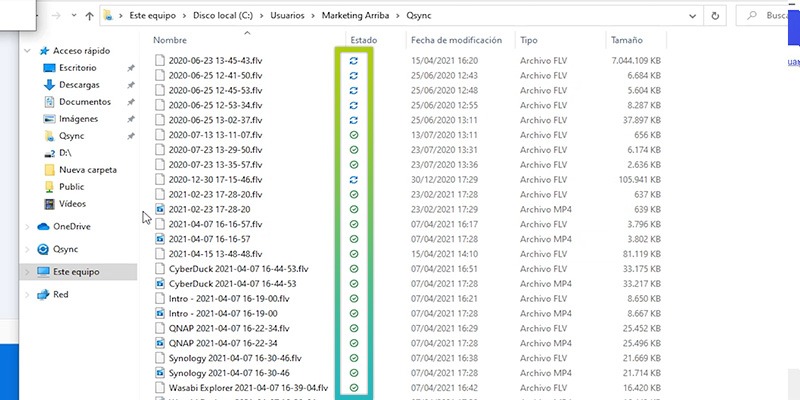Sort by Tamaño column header
Screen dimensions: 800x400
click(627, 40)
